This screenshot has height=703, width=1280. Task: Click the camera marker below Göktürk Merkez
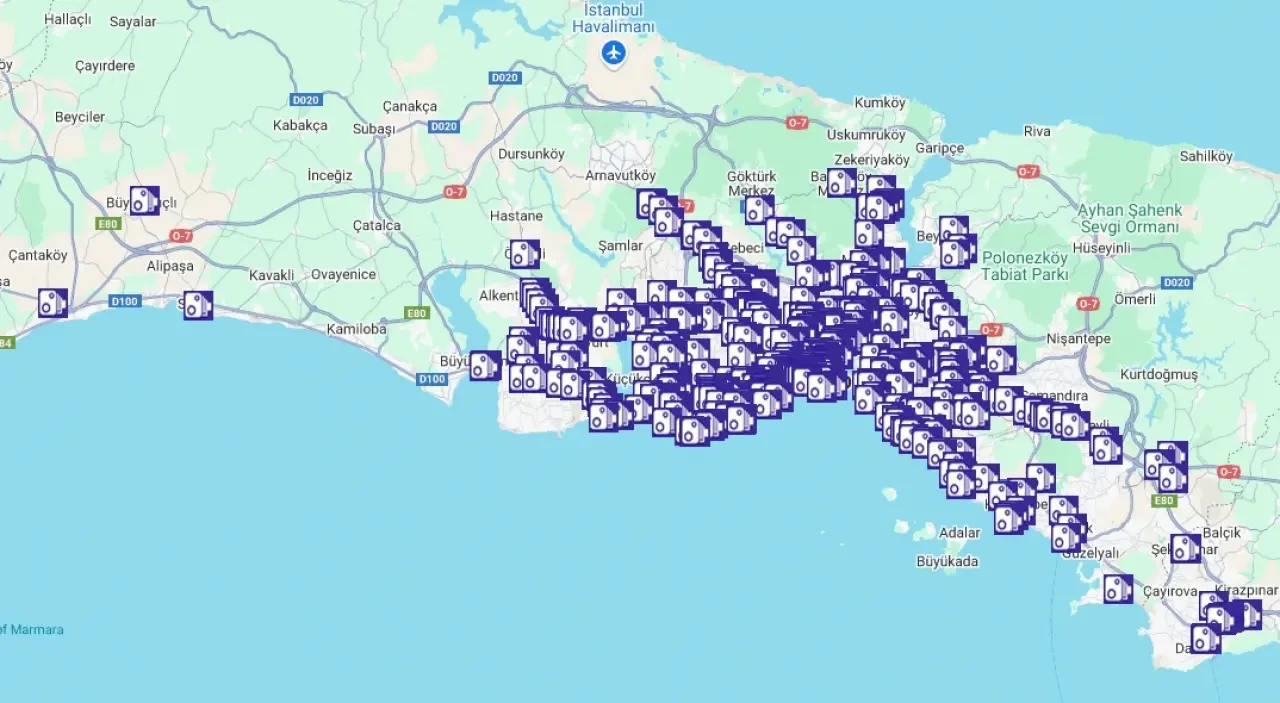[x=759, y=210]
